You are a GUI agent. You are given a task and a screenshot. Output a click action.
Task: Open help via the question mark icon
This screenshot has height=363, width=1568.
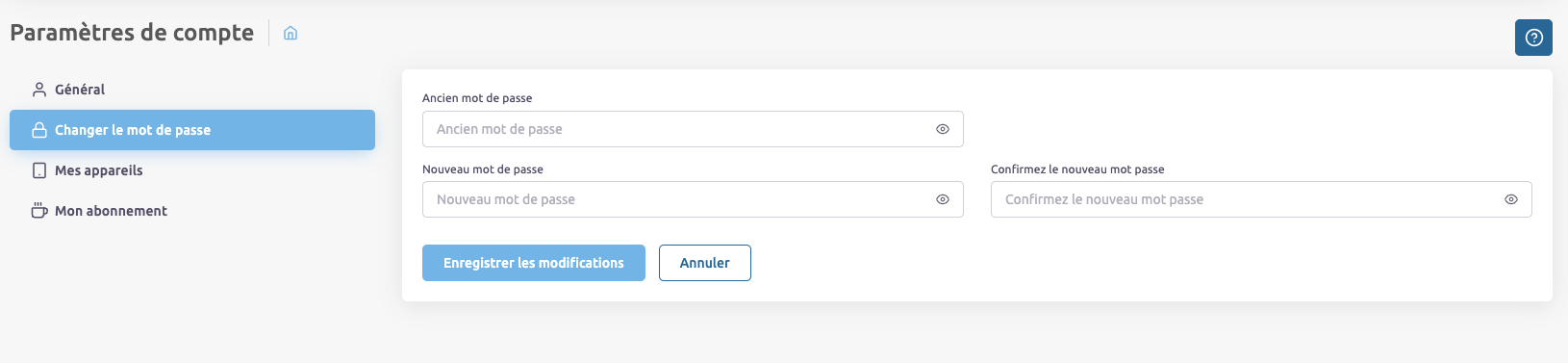pos(1533,38)
